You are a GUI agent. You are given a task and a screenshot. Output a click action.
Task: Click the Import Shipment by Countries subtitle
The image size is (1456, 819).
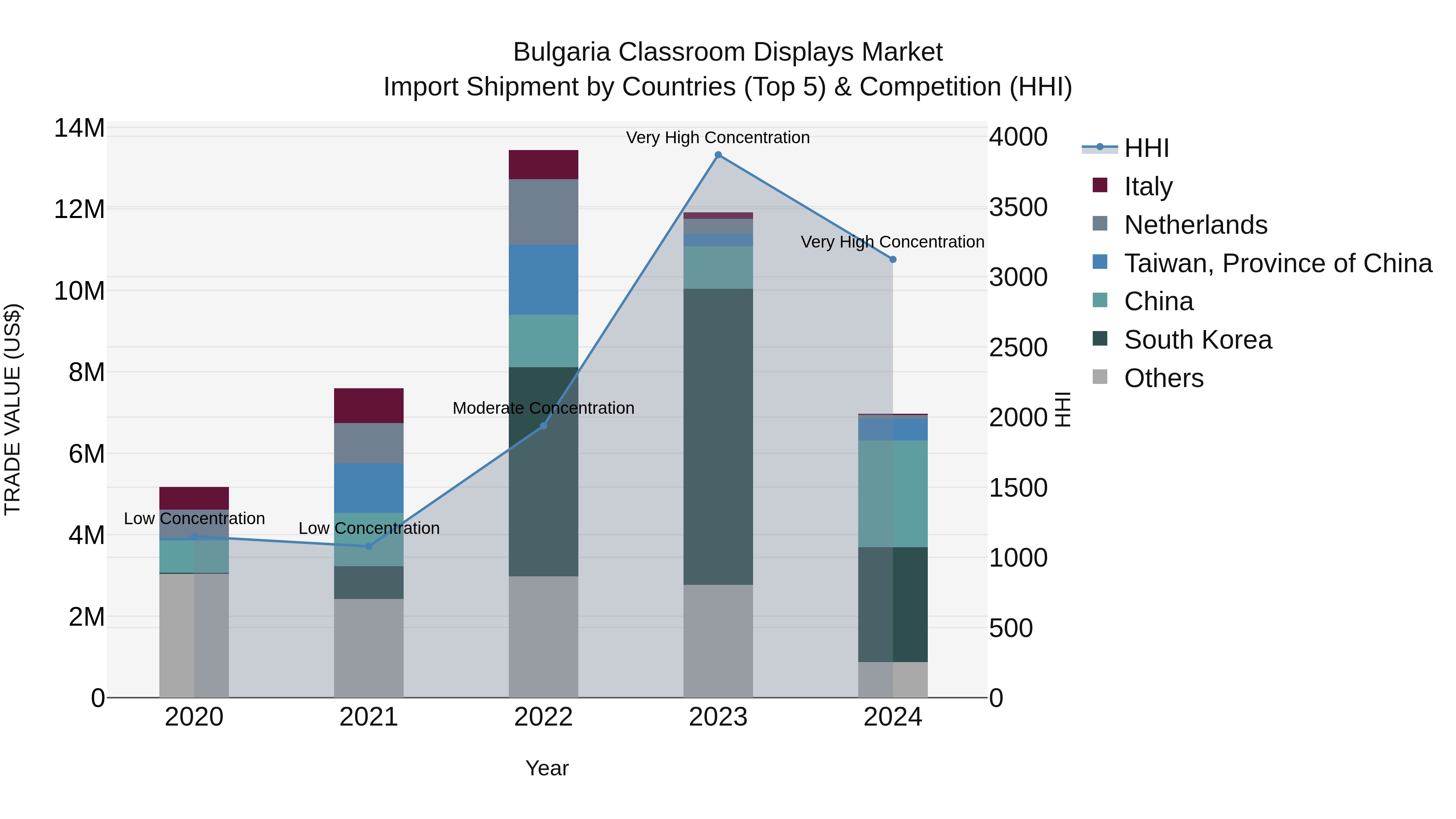click(728, 87)
